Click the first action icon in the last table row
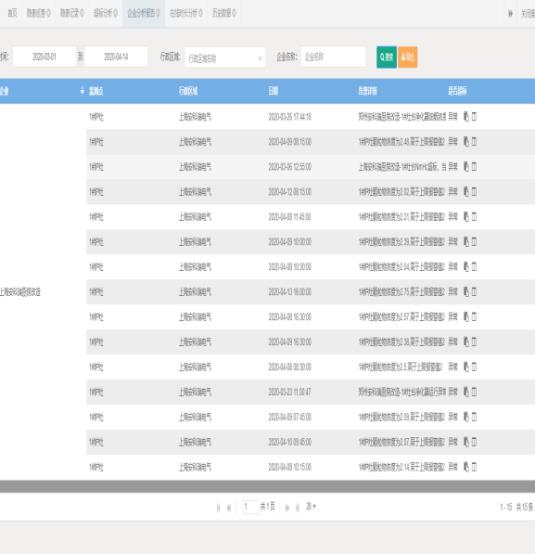The width and height of the screenshot is (535, 554). pos(466,467)
